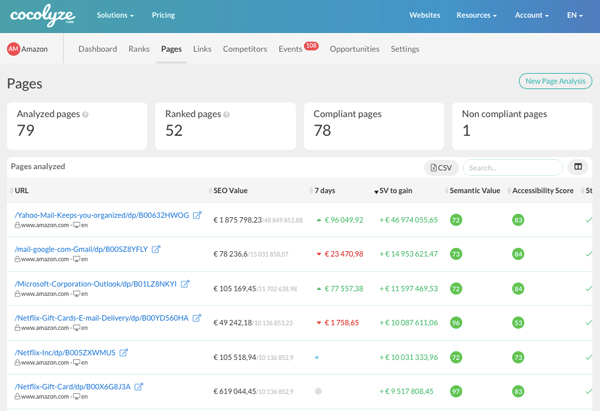Viewport: 600px width, 411px height.
Task: Open external link icon for Netflix-Inc page
Action: click(x=123, y=352)
